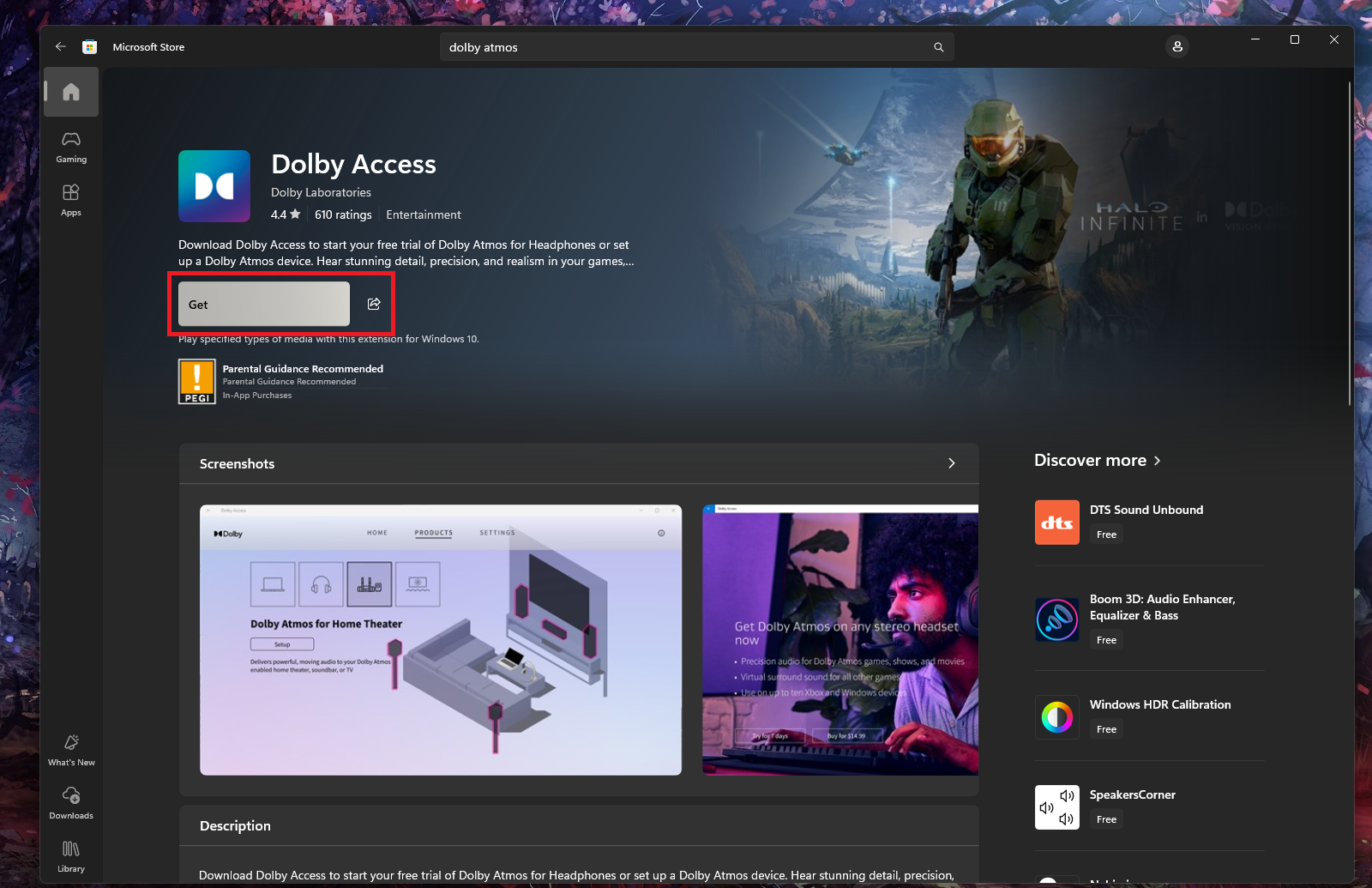The image size is (1372, 888).
Task: Open Windows HDR Calibration app
Action: [1159, 704]
